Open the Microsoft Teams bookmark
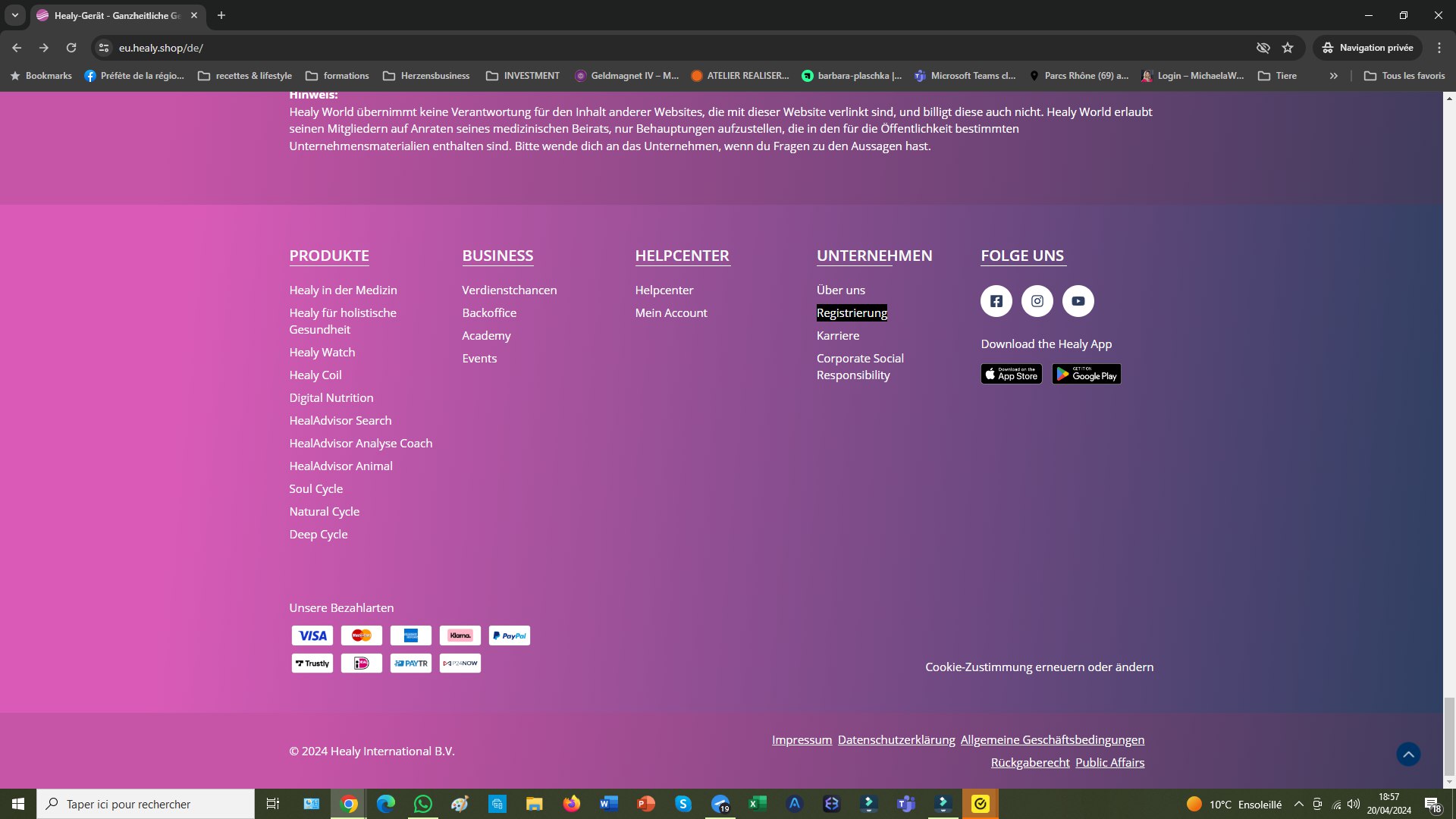Screen dimensions: 1456x819 (965, 76)
